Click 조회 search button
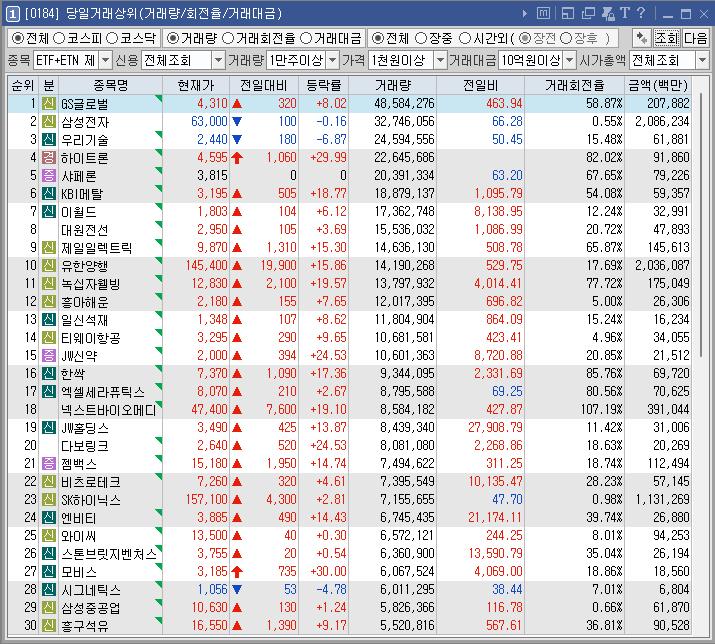 click(667, 38)
